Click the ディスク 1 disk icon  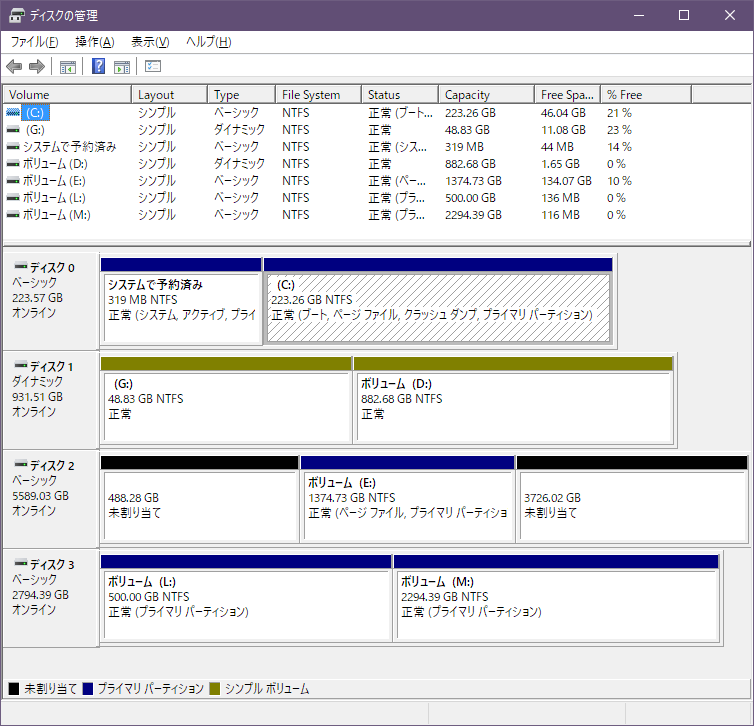click(x=21, y=365)
